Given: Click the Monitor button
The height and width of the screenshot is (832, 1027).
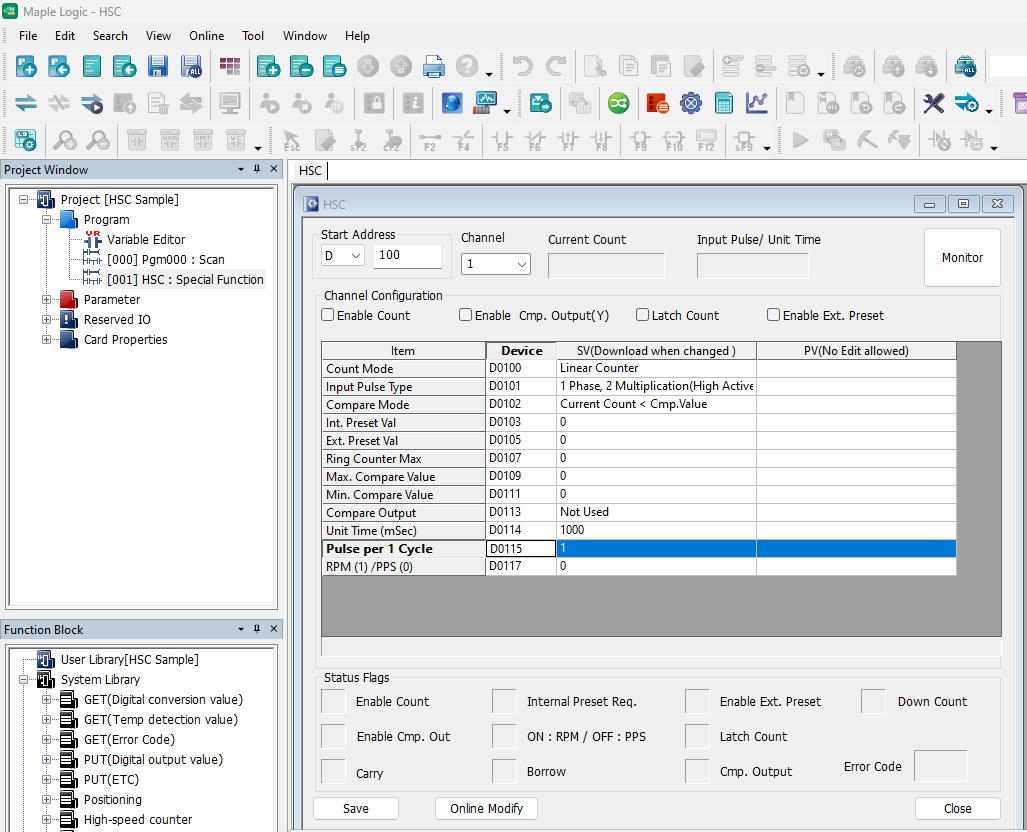Looking at the screenshot, I should pos(962,258).
